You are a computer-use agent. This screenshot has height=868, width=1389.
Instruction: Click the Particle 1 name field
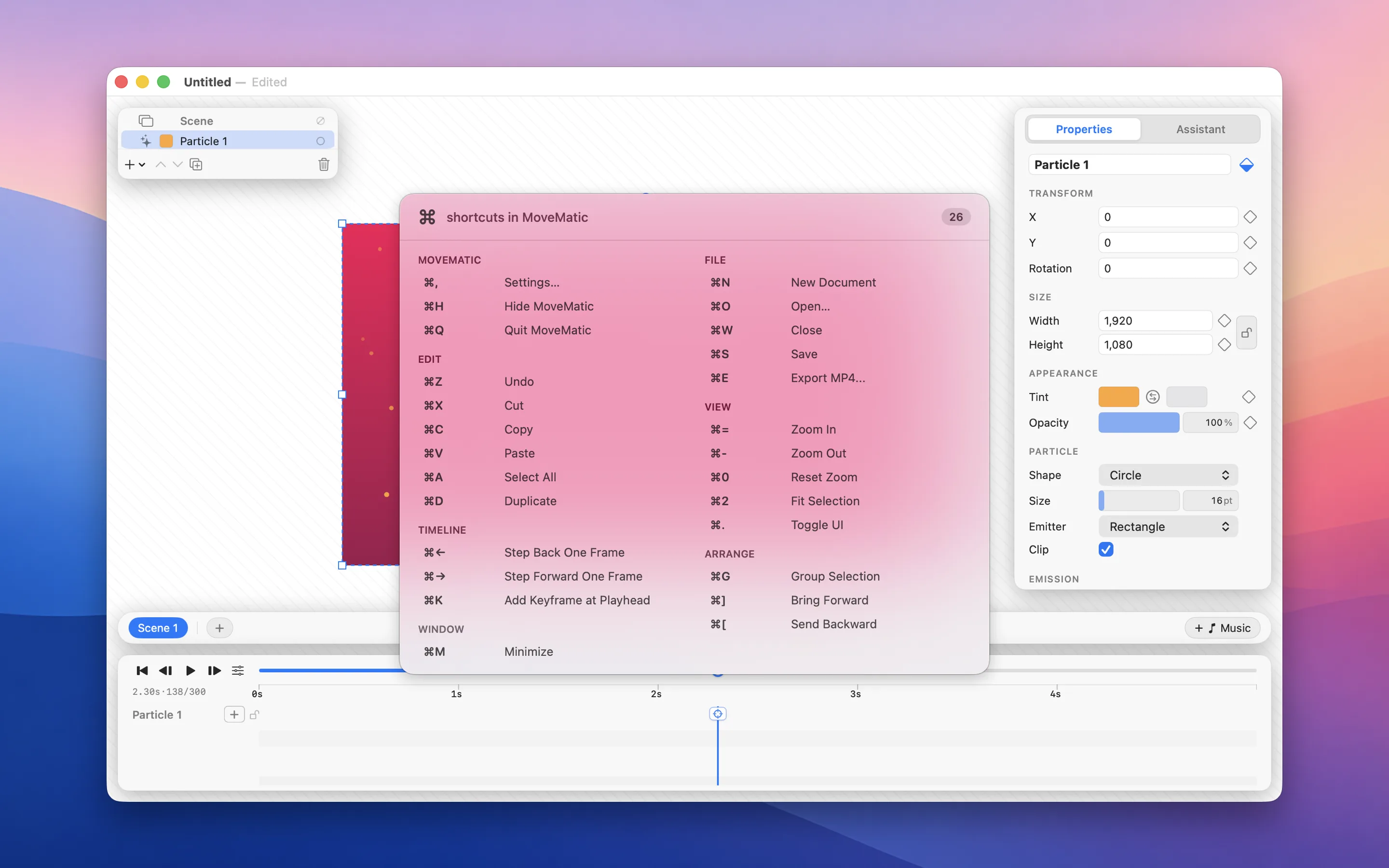tap(1129, 165)
